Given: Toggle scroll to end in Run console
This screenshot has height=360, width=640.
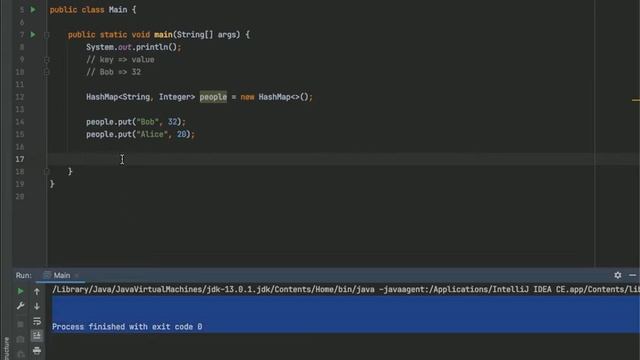Looking at the screenshot, I should [x=37, y=336].
